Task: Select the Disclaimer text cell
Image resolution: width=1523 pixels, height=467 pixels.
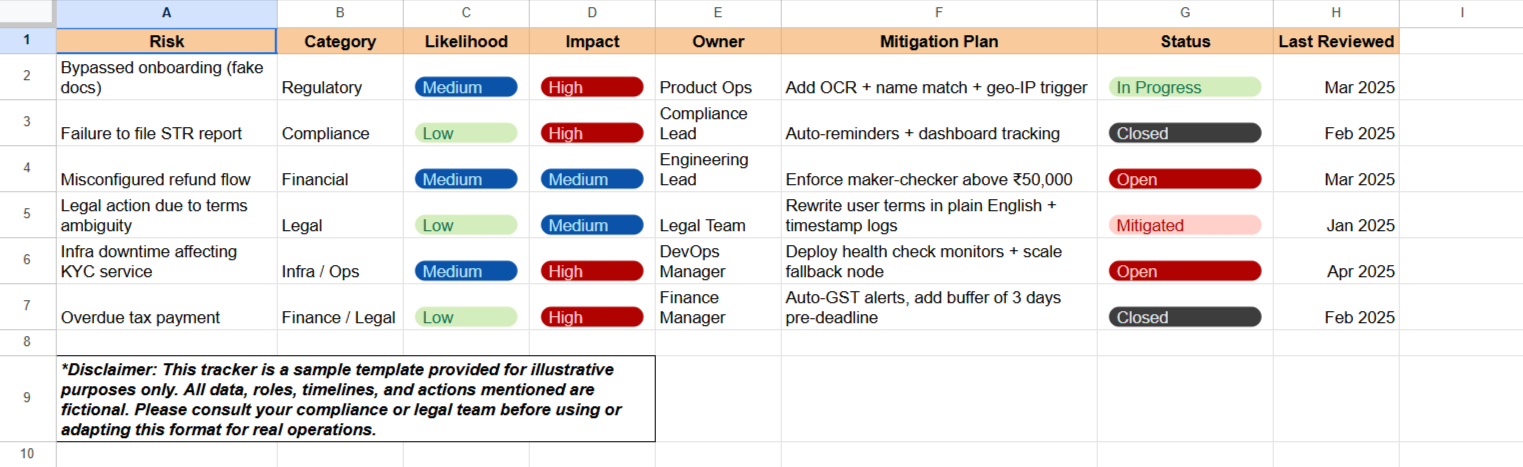Action: 356,399
